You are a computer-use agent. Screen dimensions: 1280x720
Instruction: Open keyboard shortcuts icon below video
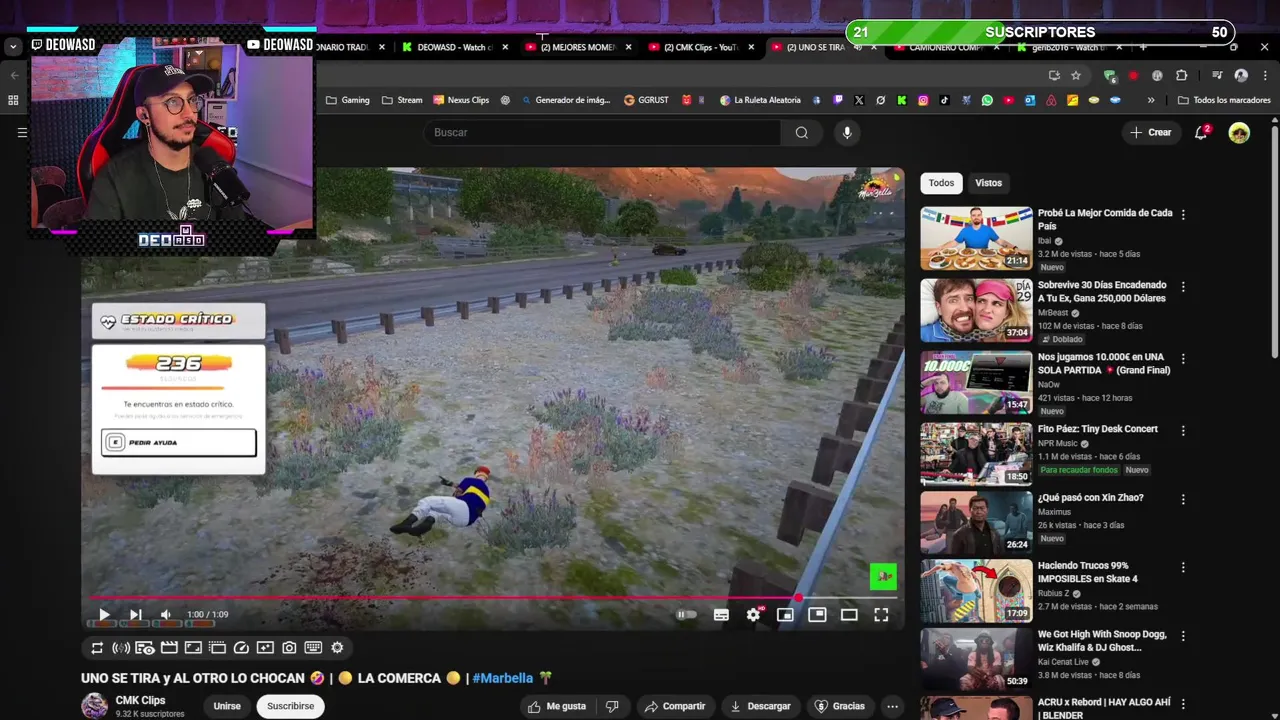point(313,648)
